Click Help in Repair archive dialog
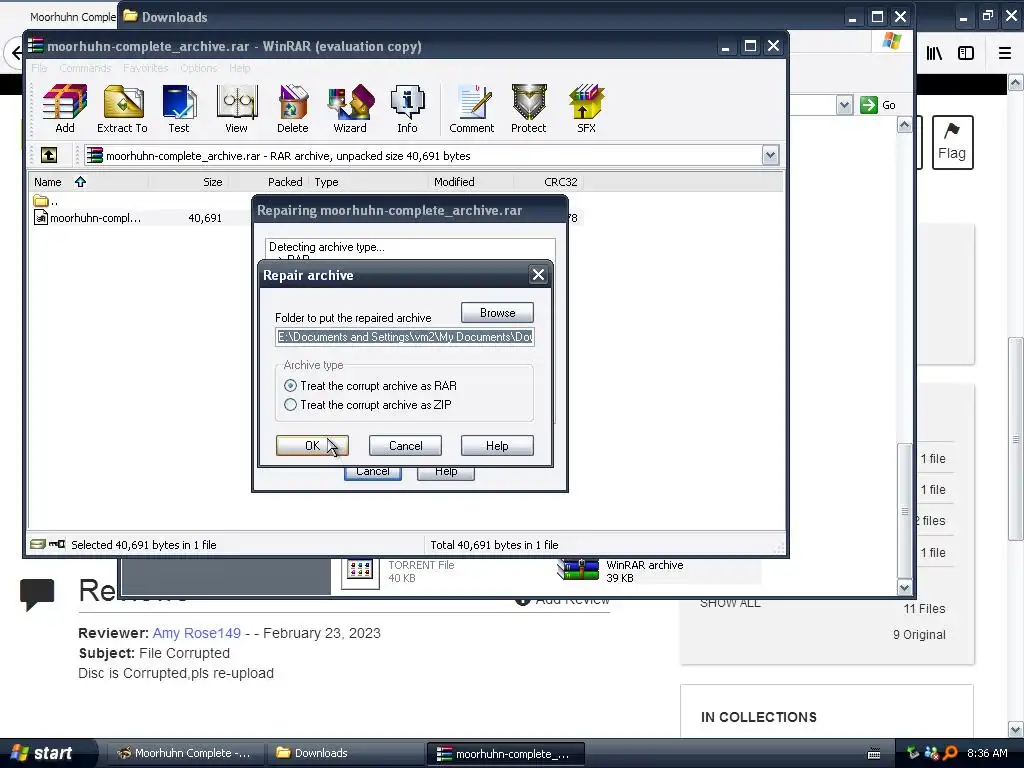The height and width of the screenshot is (768, 1024). click(x=497, y=445)
